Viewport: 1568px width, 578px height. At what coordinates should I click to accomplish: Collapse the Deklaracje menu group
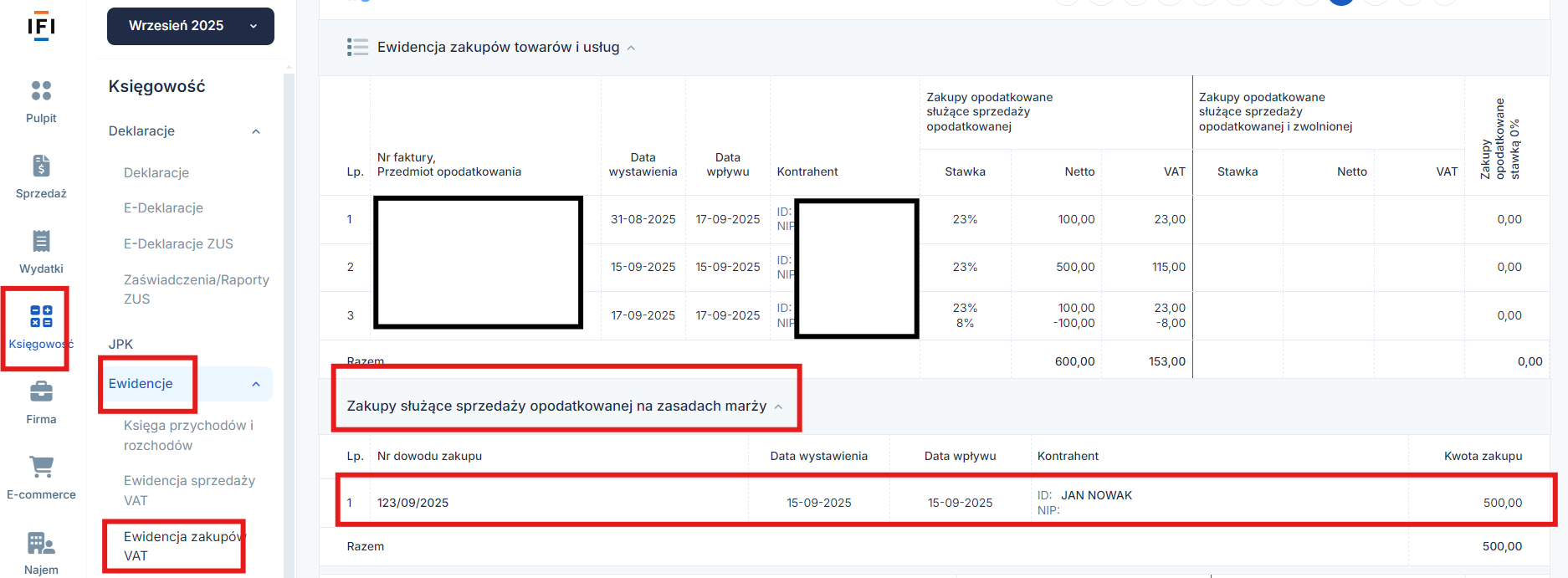(x=256, y=131)
